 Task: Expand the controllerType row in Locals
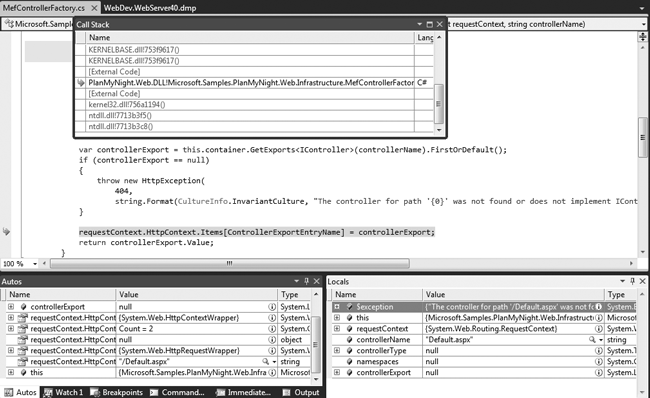(337, 350)
